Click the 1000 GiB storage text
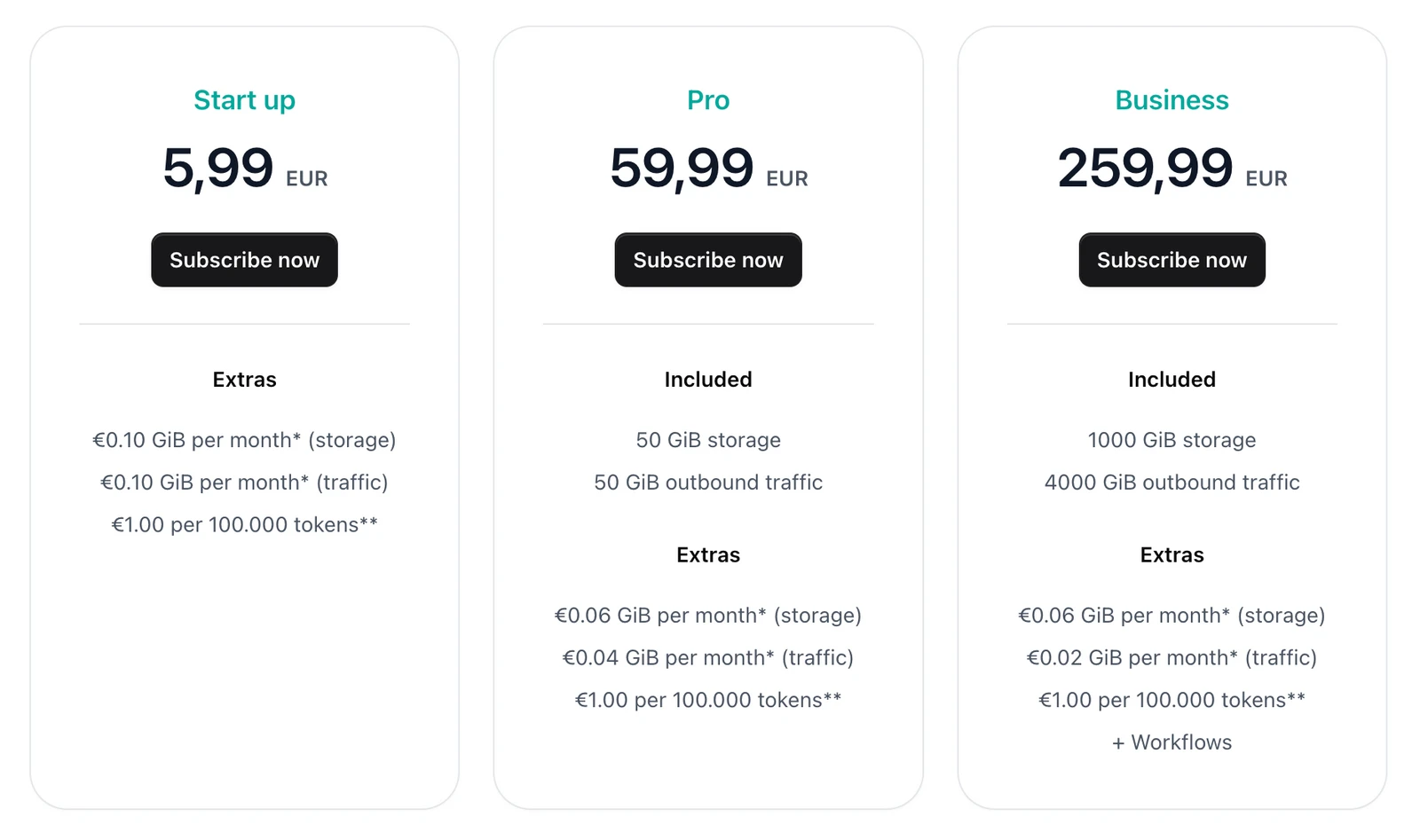 pos(1171,440)
